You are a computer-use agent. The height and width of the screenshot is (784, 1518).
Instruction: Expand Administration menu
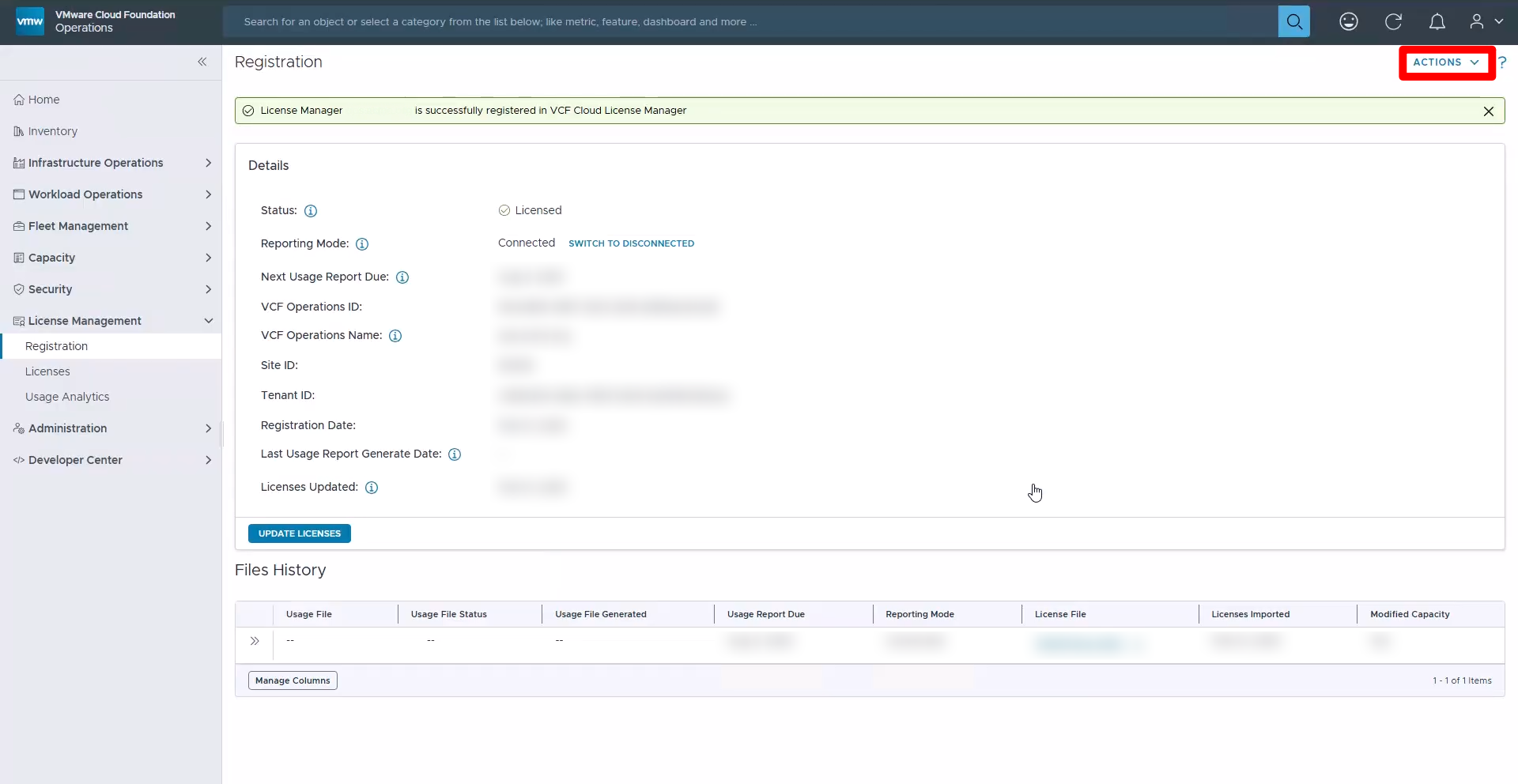(x=111, y=428)
